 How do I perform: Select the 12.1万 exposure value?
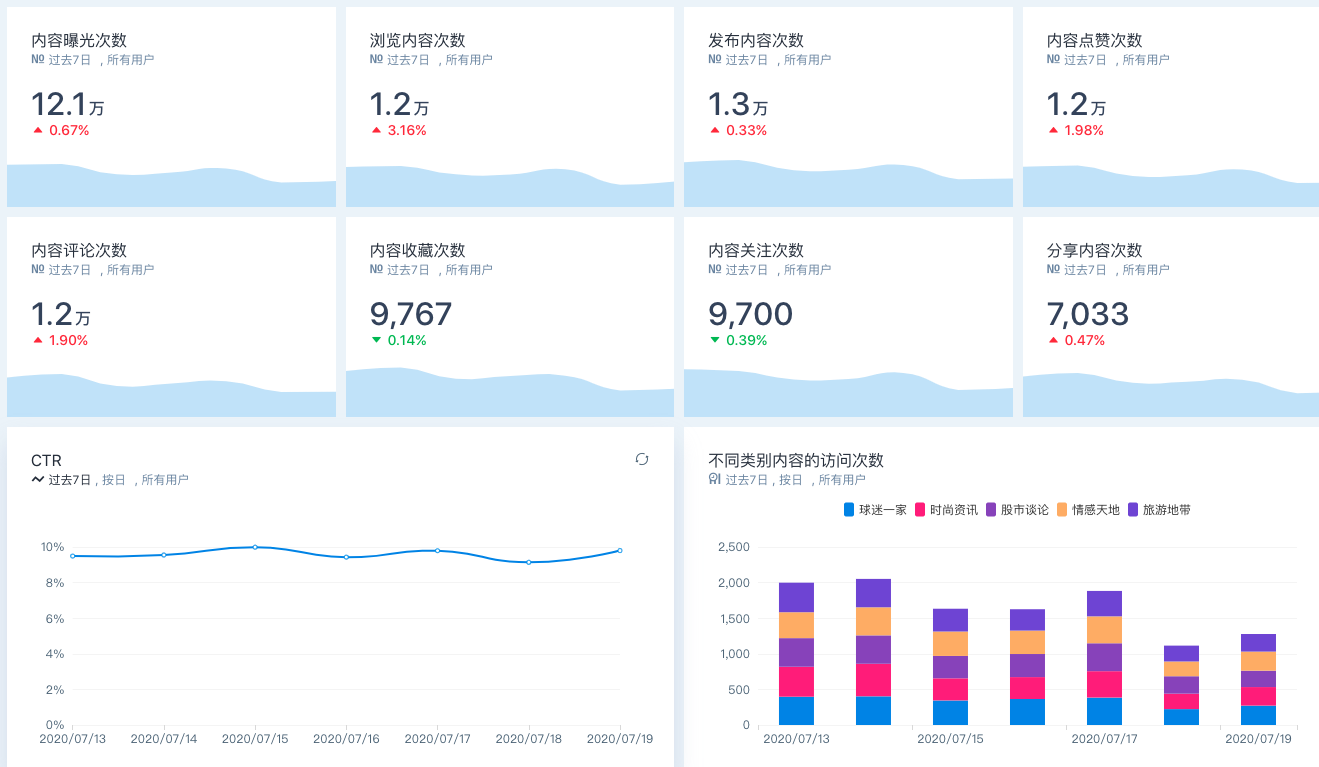pyautogui.click(x=69, y=104)
